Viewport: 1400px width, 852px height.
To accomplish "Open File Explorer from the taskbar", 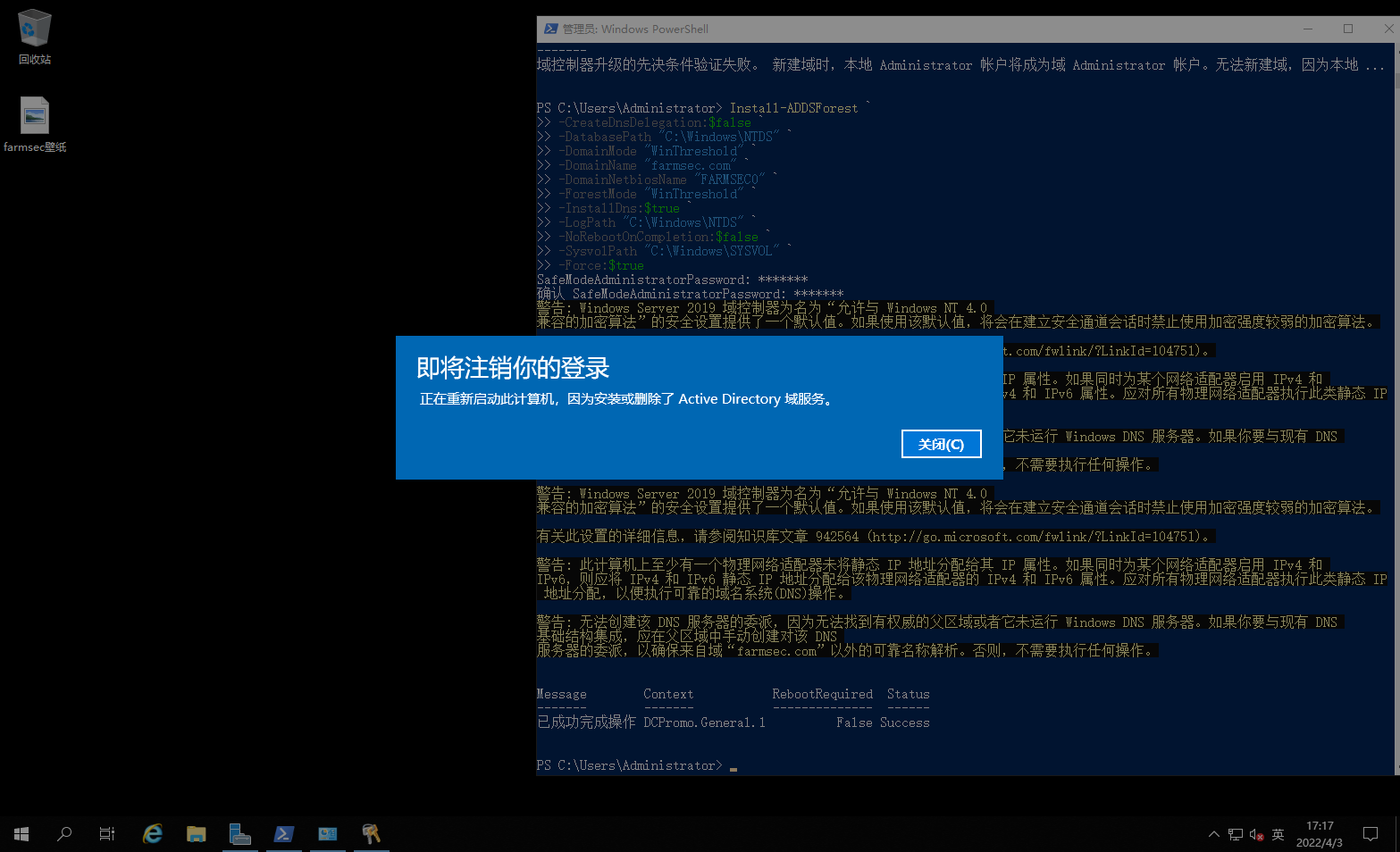I will (197, 834).
